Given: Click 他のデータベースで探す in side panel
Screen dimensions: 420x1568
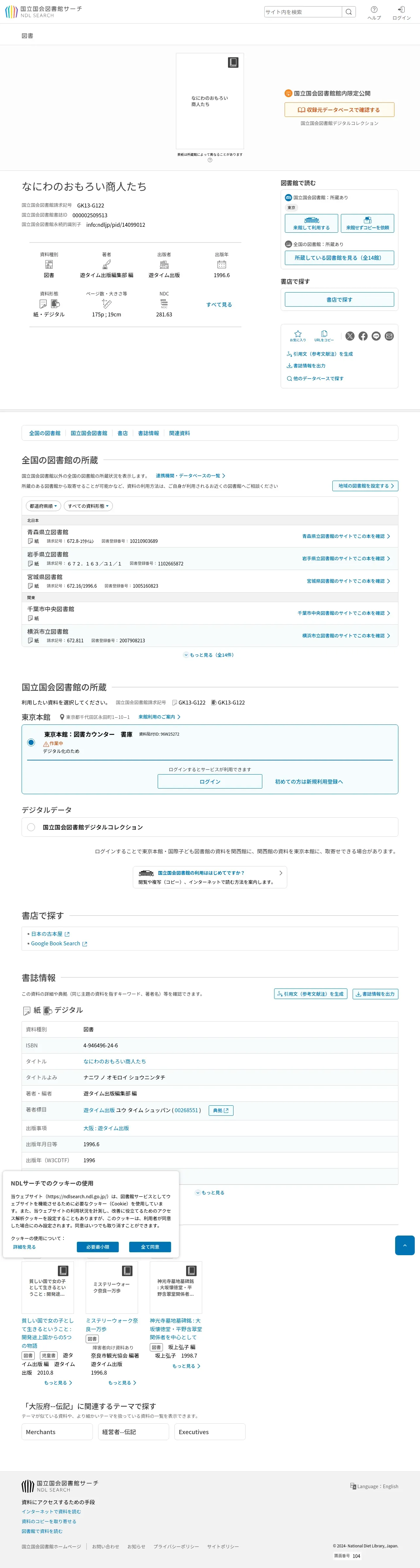Looking at the screenshot, I should click(315, 379).
